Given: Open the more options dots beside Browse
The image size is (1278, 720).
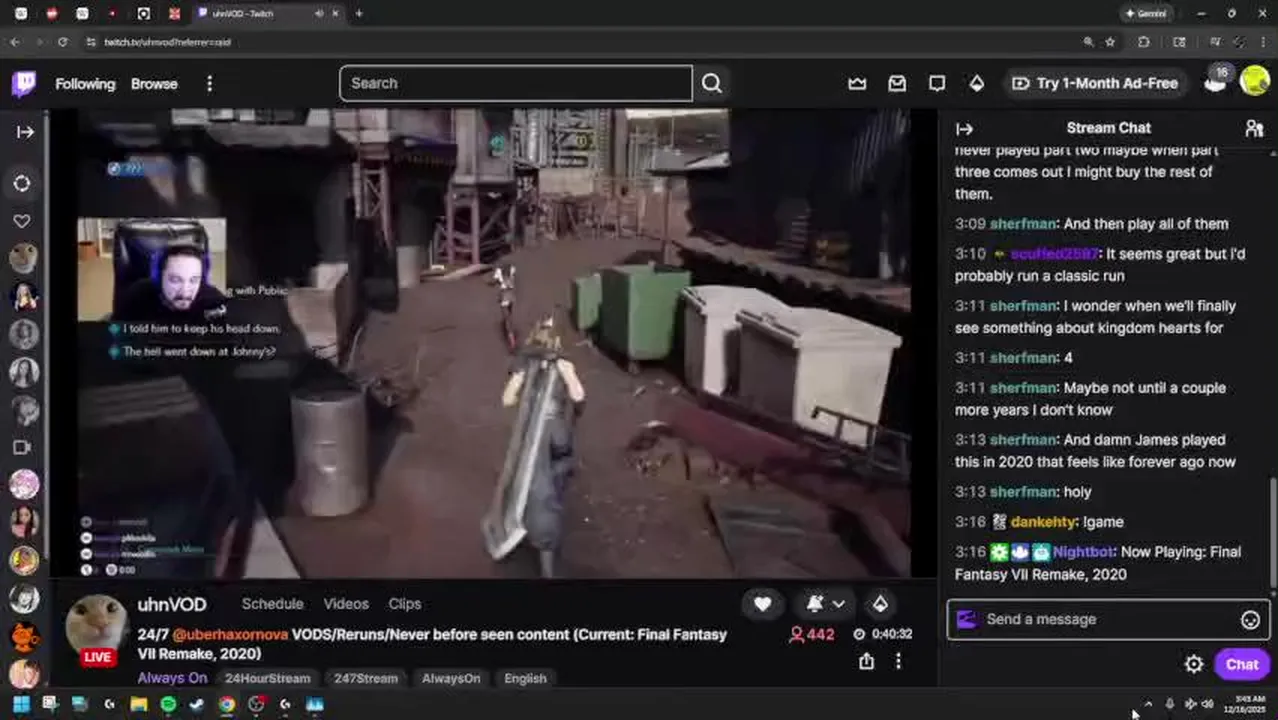Looking at the screenshot, I should coord(209,84).
